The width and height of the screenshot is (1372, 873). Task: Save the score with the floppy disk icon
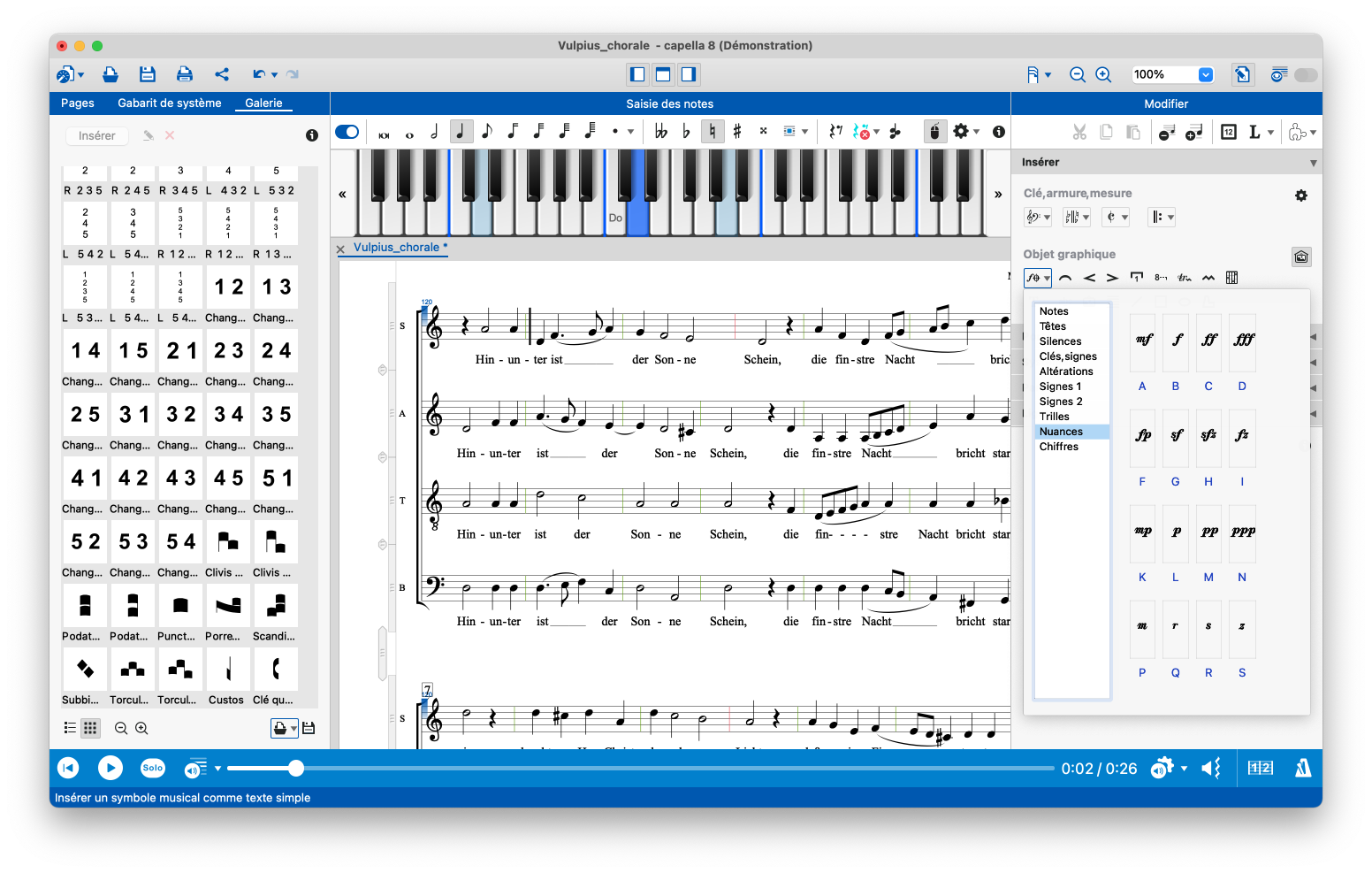coord(148,74)
